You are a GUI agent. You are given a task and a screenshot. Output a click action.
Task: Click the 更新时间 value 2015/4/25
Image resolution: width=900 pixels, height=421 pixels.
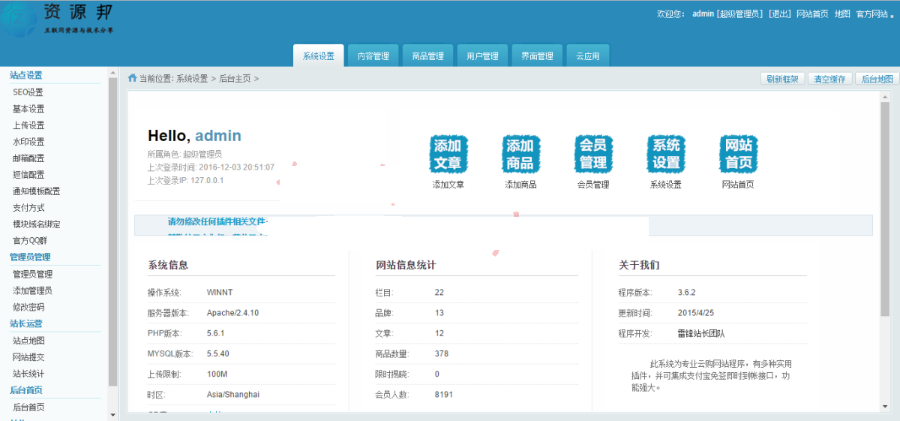(x=696, y=313)
